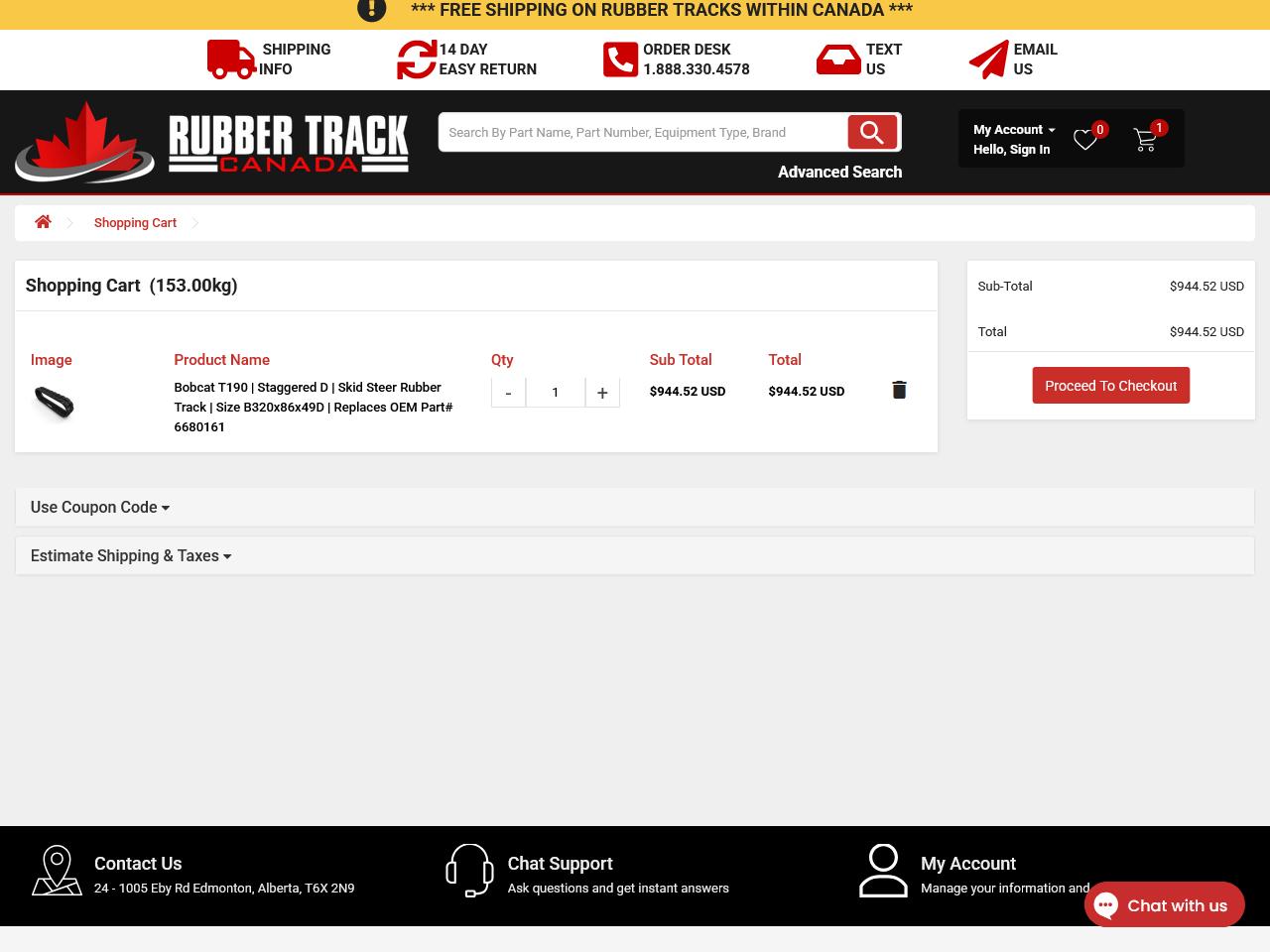1270x952 pixels.
Task: Open the Chat with us widget
Action: (x=1164, y=905)
